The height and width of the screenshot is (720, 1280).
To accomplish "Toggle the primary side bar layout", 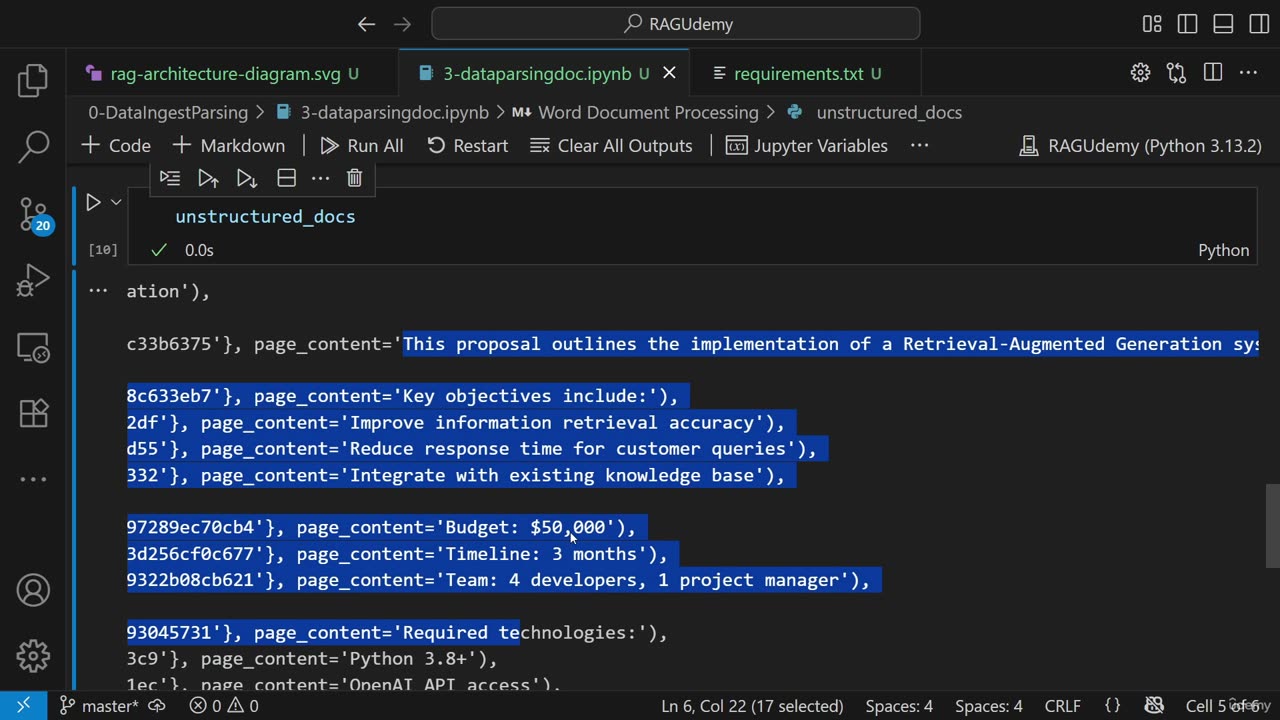I will point(1187,24).
